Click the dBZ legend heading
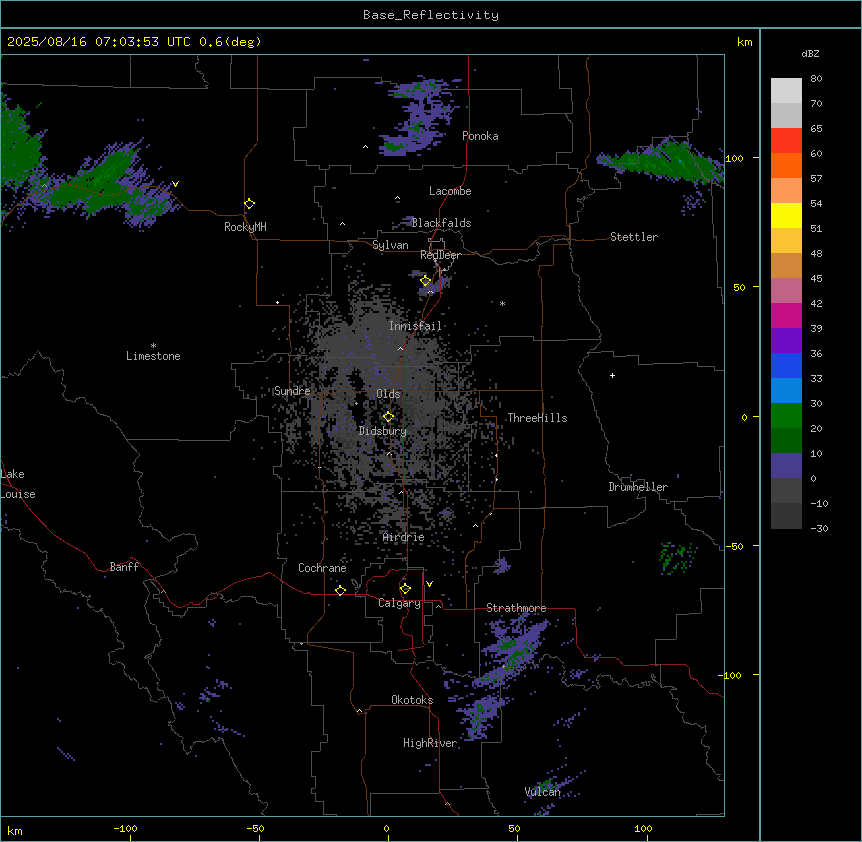 810,53
